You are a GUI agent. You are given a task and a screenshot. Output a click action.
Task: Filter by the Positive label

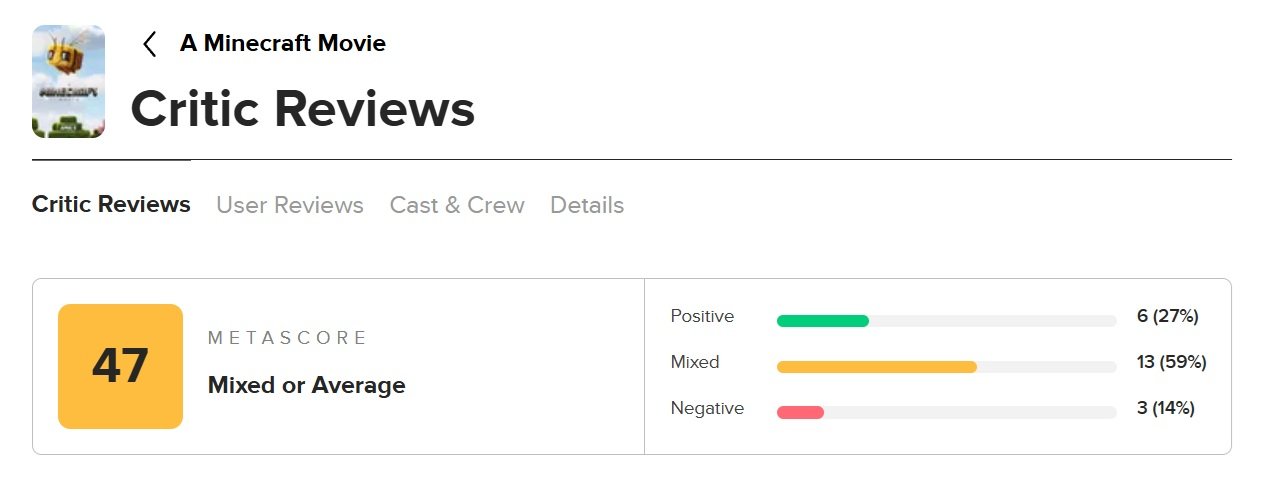[x=702, y=316]
